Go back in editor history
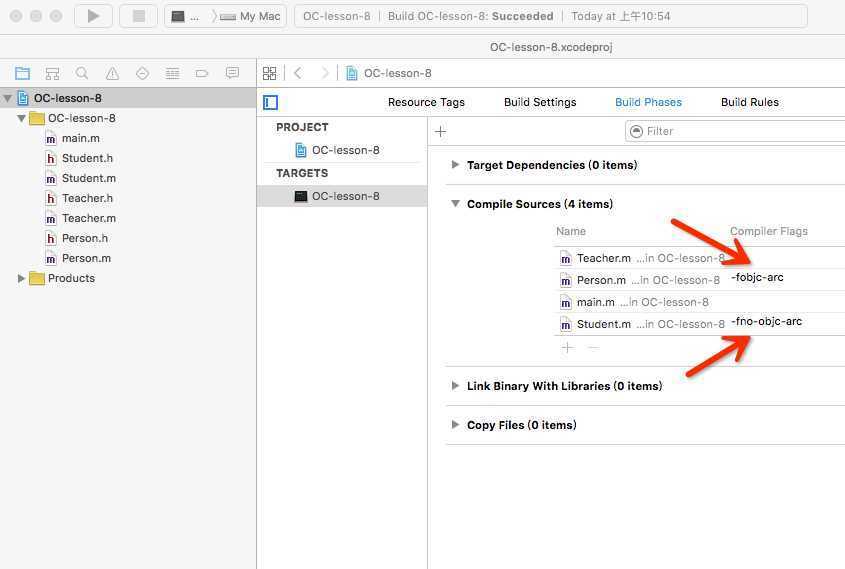This screenshot has height=569, width=845. pyautogui.click(x=298, y=73)
